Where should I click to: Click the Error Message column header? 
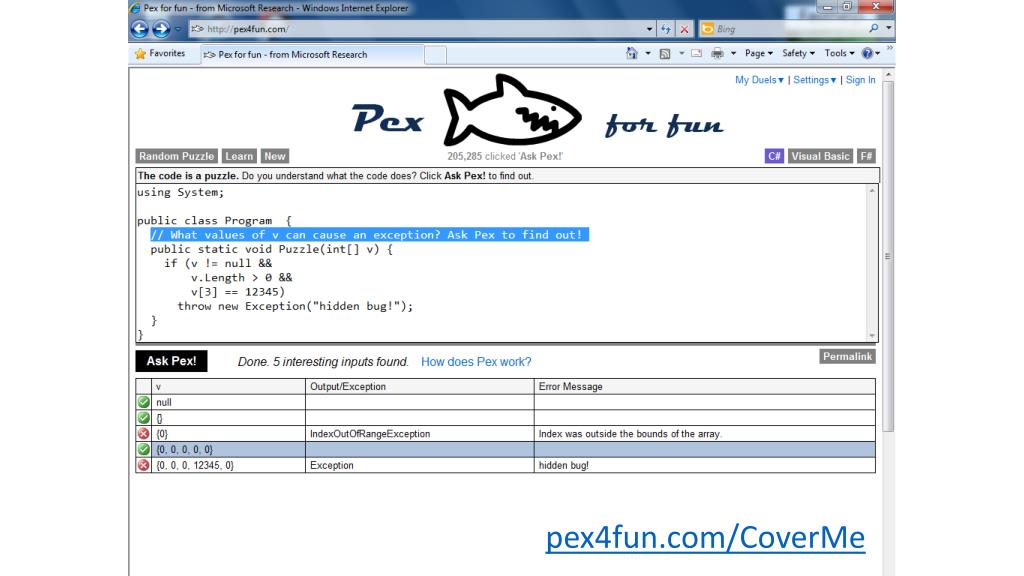point(705,387)
